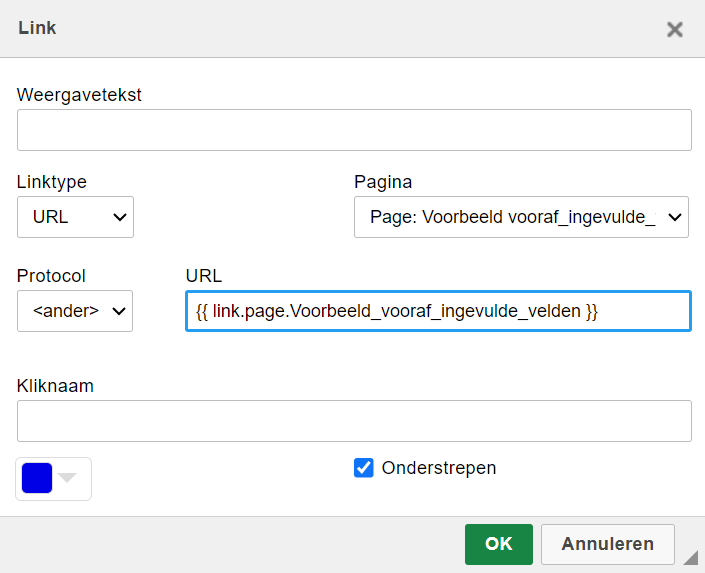Image resolution: width=705 pixels, height=573 pixels.
Task: Focus the Weergavetekst text field
Action: (354, 130)
